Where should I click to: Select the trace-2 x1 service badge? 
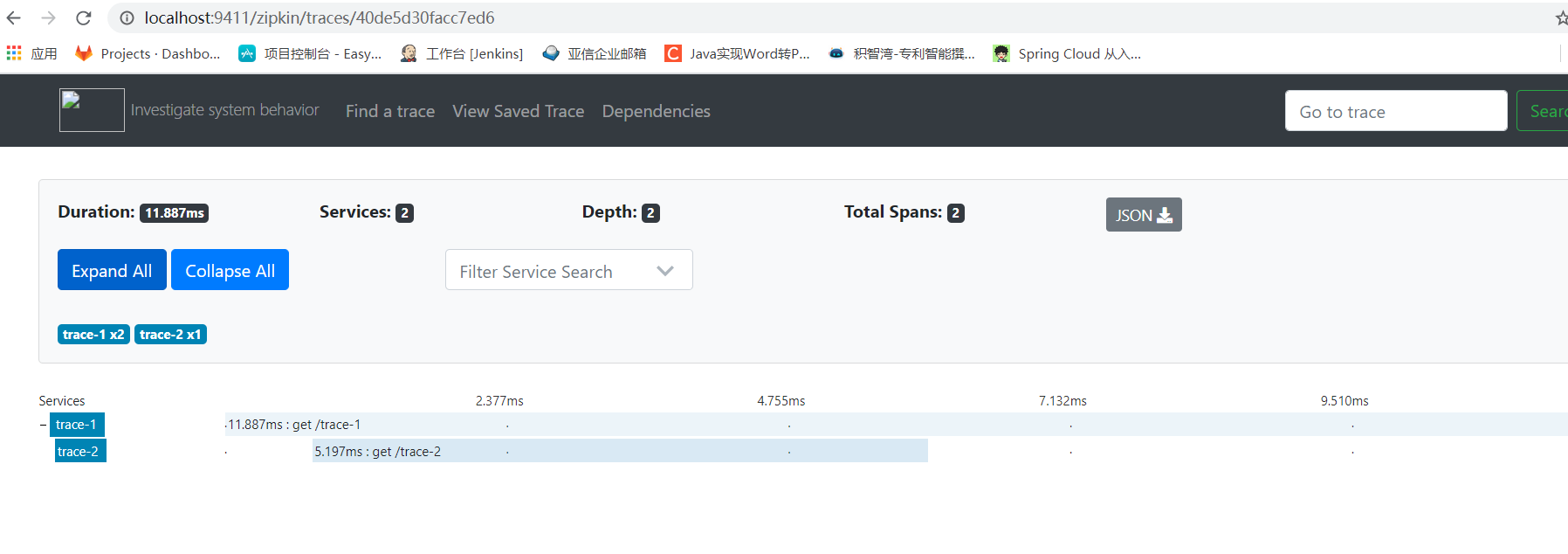click(x=170, y=335)
